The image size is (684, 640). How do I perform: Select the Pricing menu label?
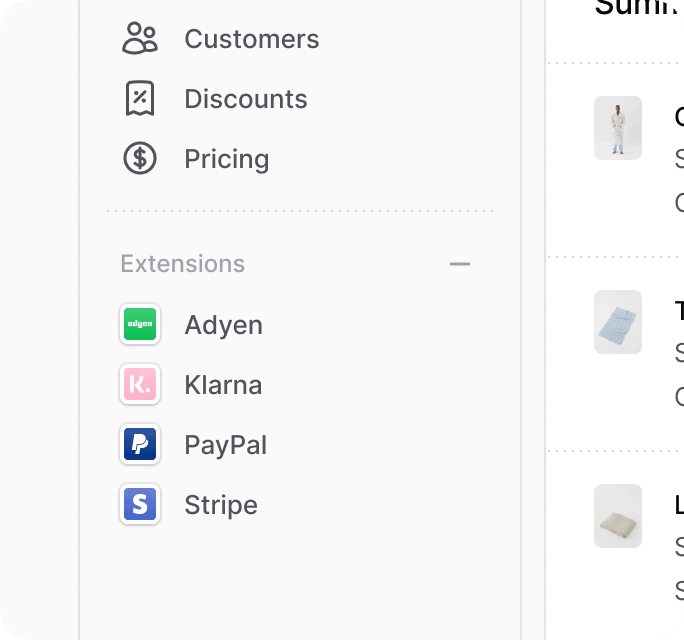227,159
